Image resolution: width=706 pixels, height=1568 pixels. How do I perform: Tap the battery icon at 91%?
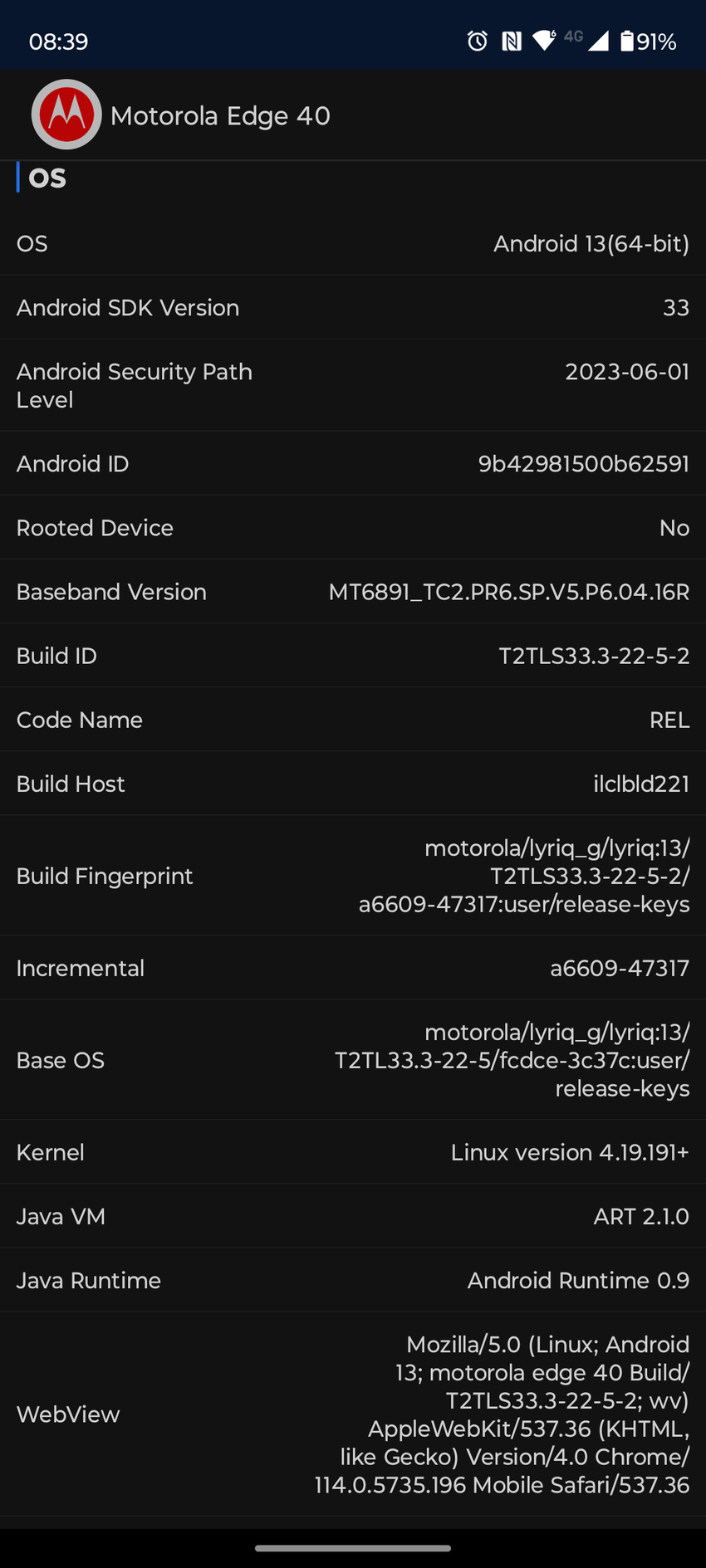click(627, 41)
